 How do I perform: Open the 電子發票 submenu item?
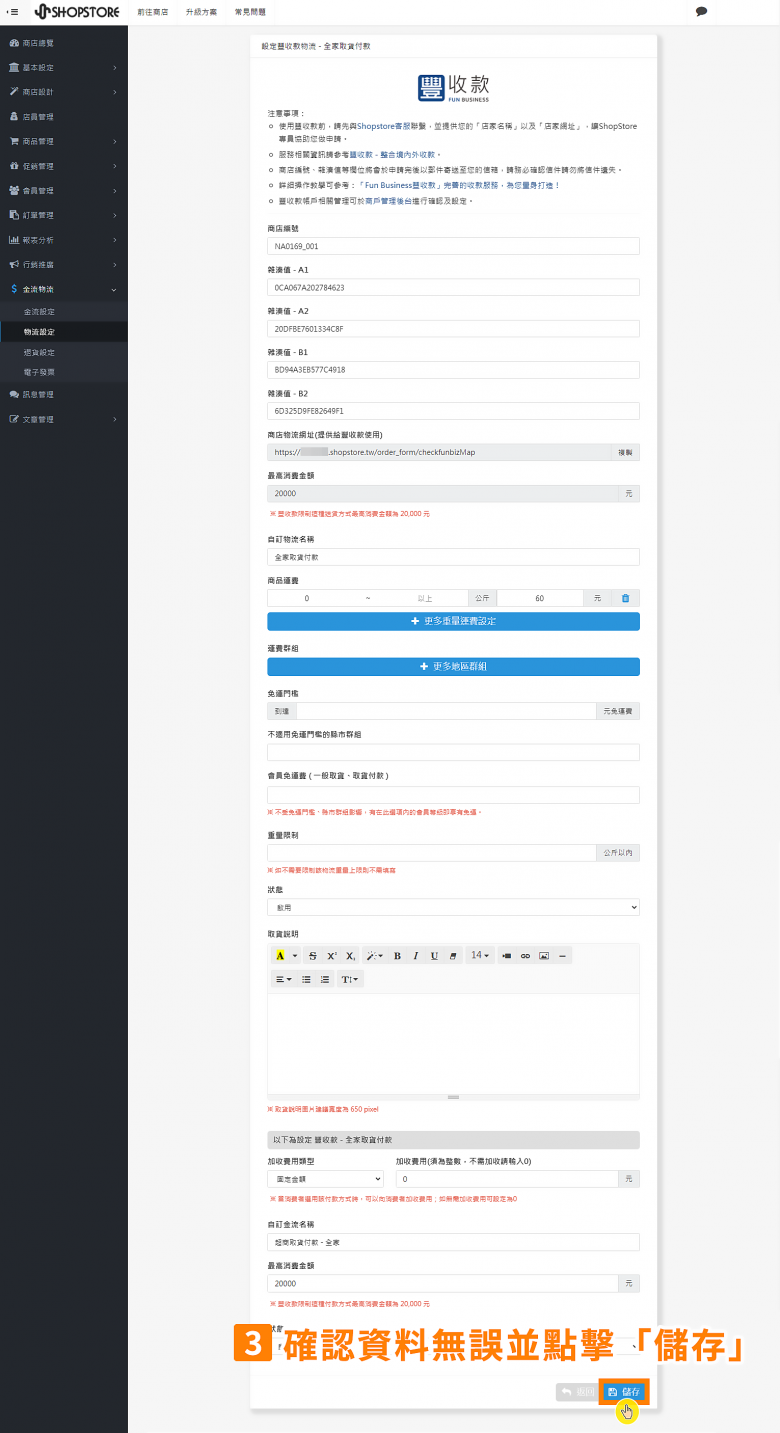tap(64, 372)
